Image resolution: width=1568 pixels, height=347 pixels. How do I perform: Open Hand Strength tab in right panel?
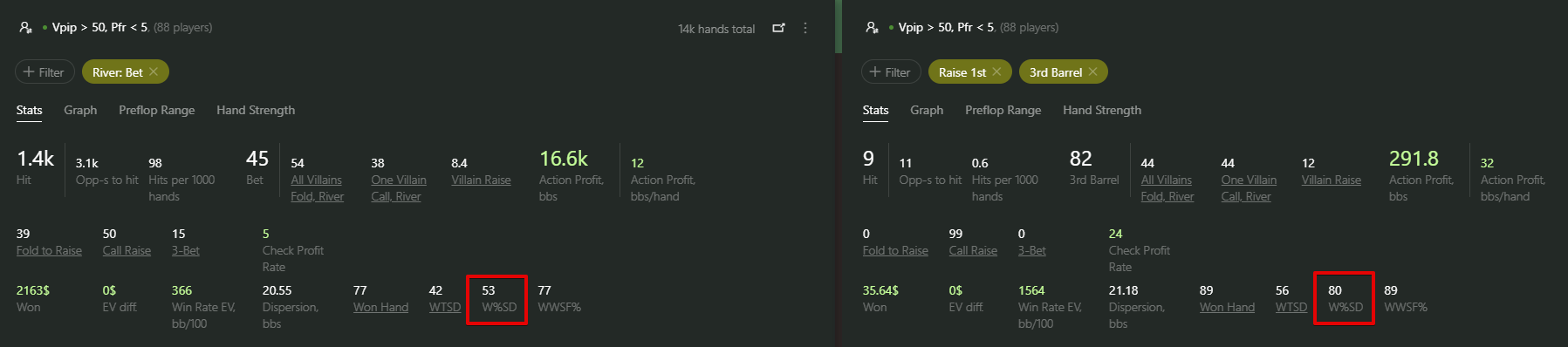[x=1102, y=110]
